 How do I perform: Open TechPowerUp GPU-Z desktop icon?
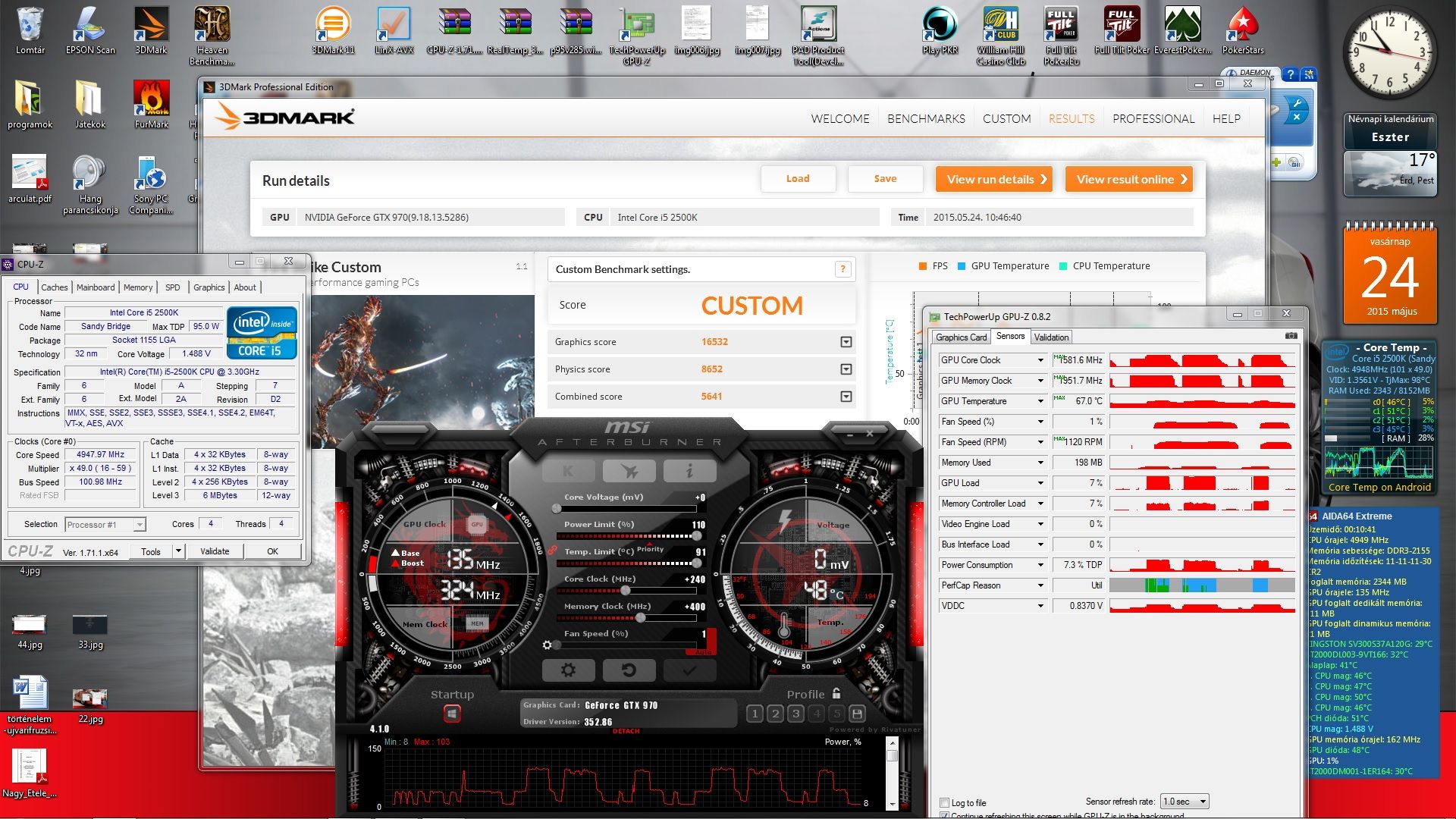[x=636, y=36]
